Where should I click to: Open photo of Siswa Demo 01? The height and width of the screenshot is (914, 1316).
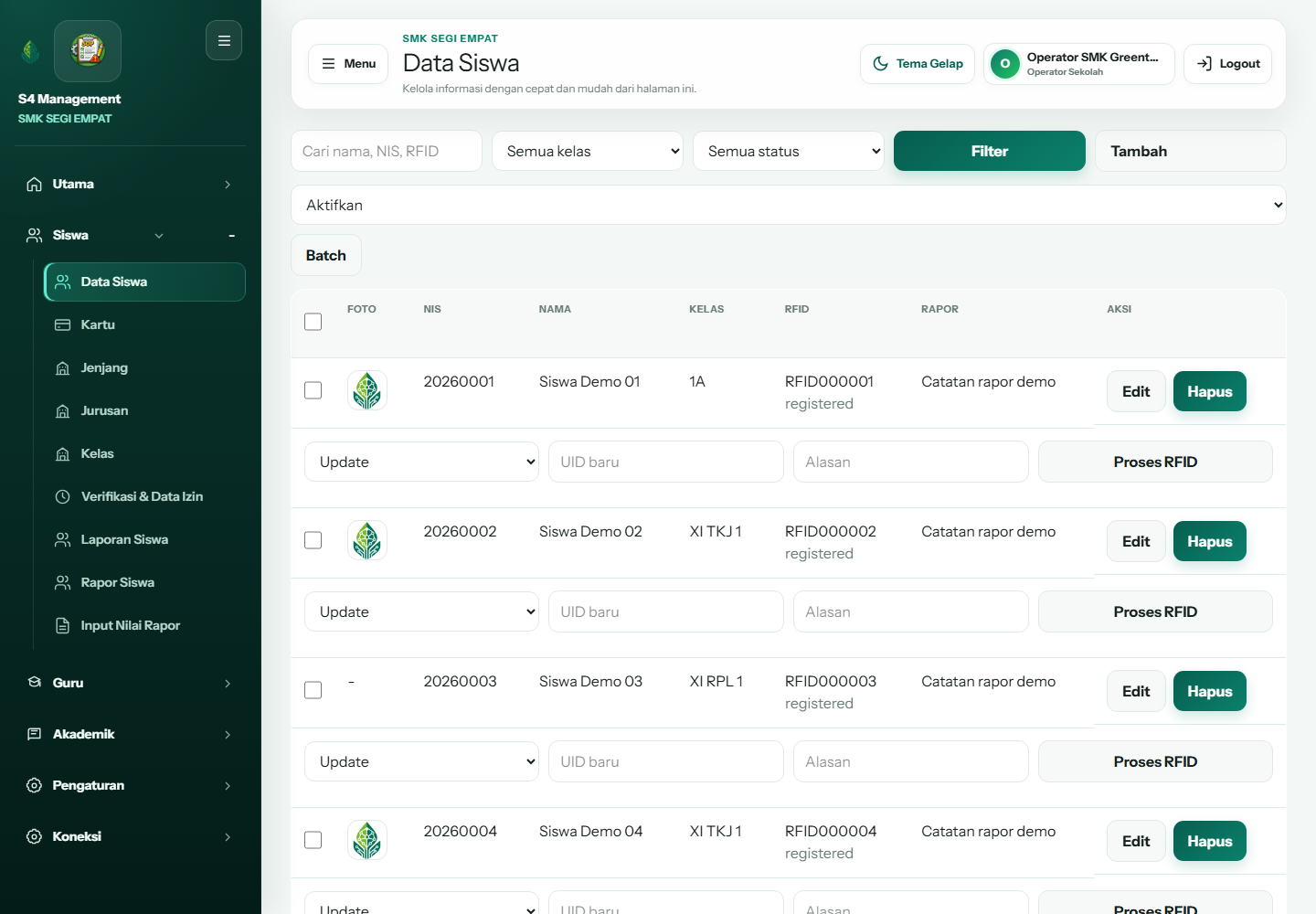pos(367,390)
